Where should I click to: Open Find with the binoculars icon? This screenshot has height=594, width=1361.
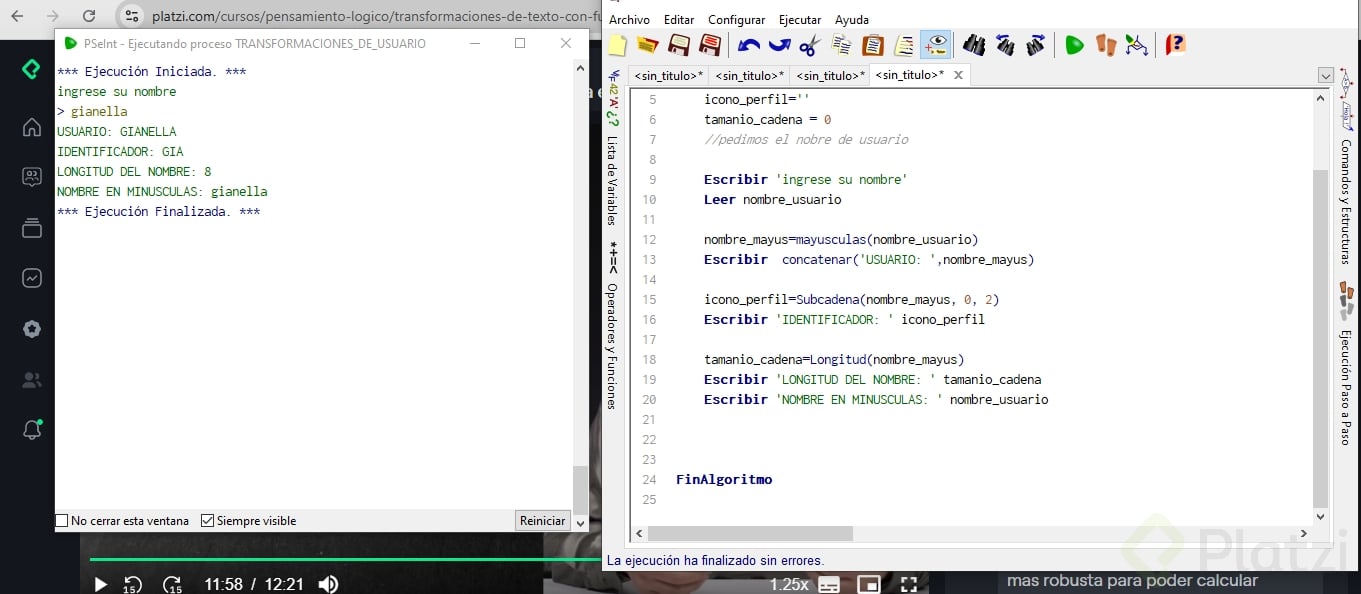(973, 45)
